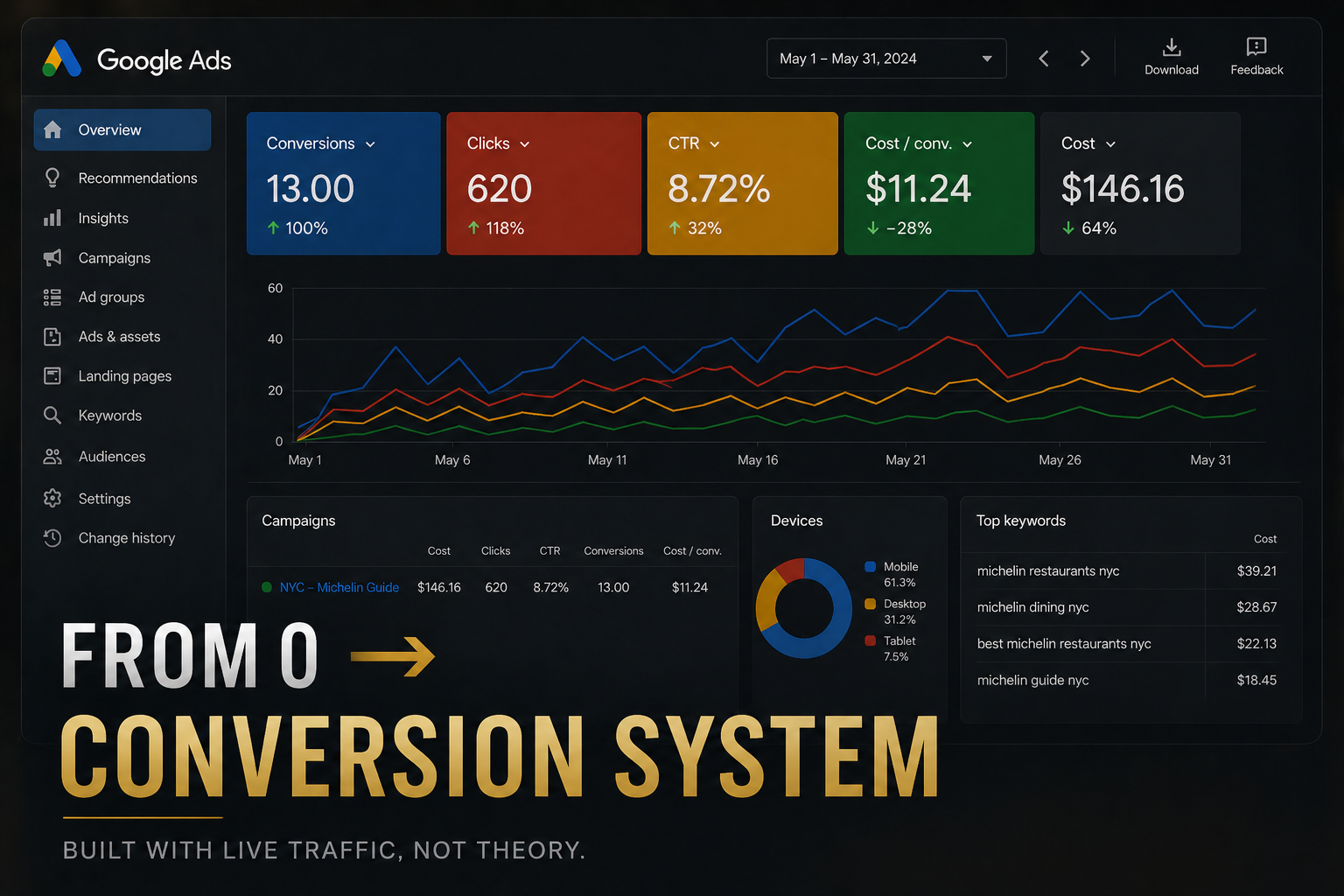Expand the Clicks metric dropdown
Image resolution: width=1344 pixels, height=896 pixels.
[524, 144]
